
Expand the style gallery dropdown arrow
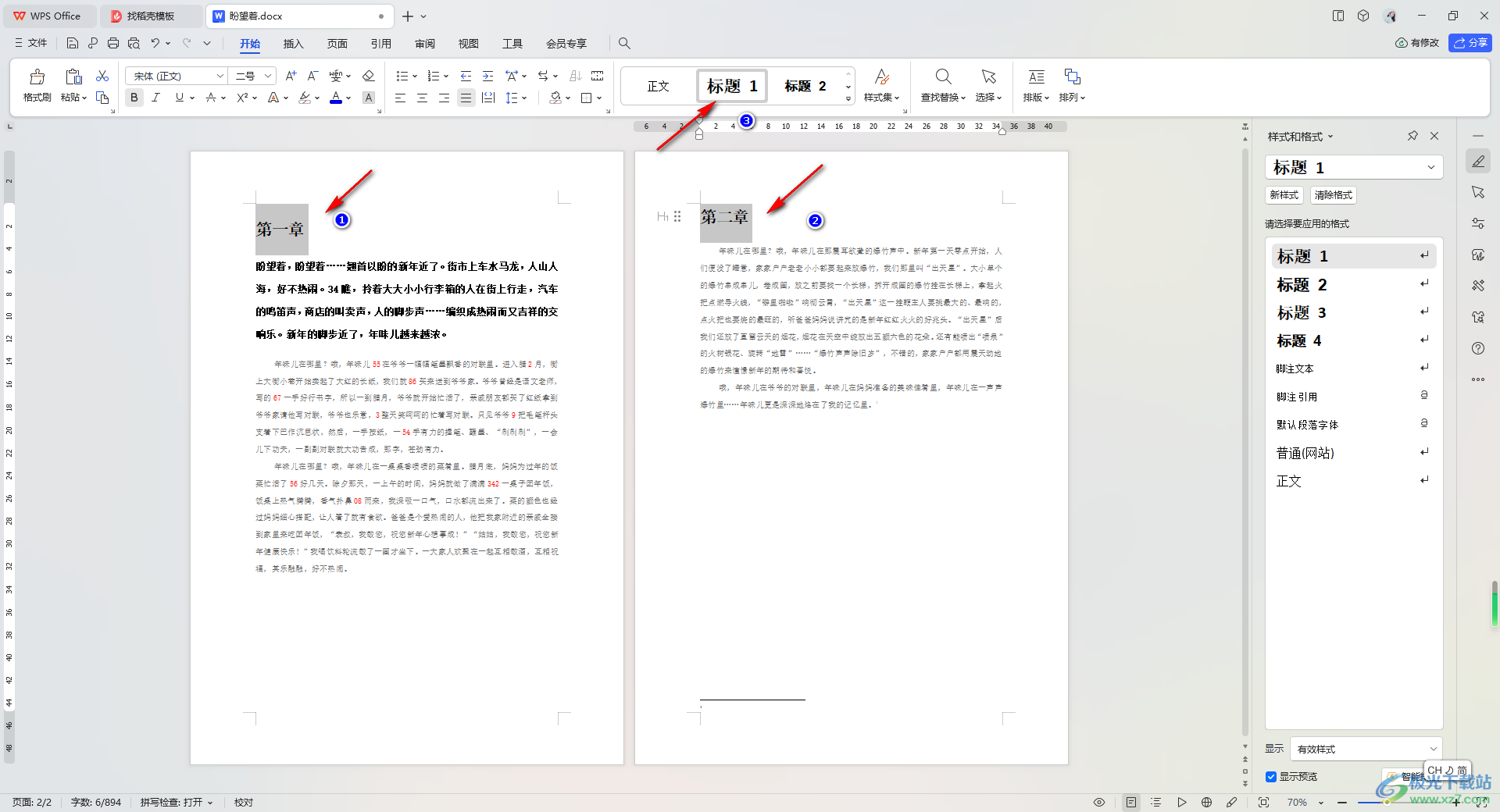tap(848, 98)
